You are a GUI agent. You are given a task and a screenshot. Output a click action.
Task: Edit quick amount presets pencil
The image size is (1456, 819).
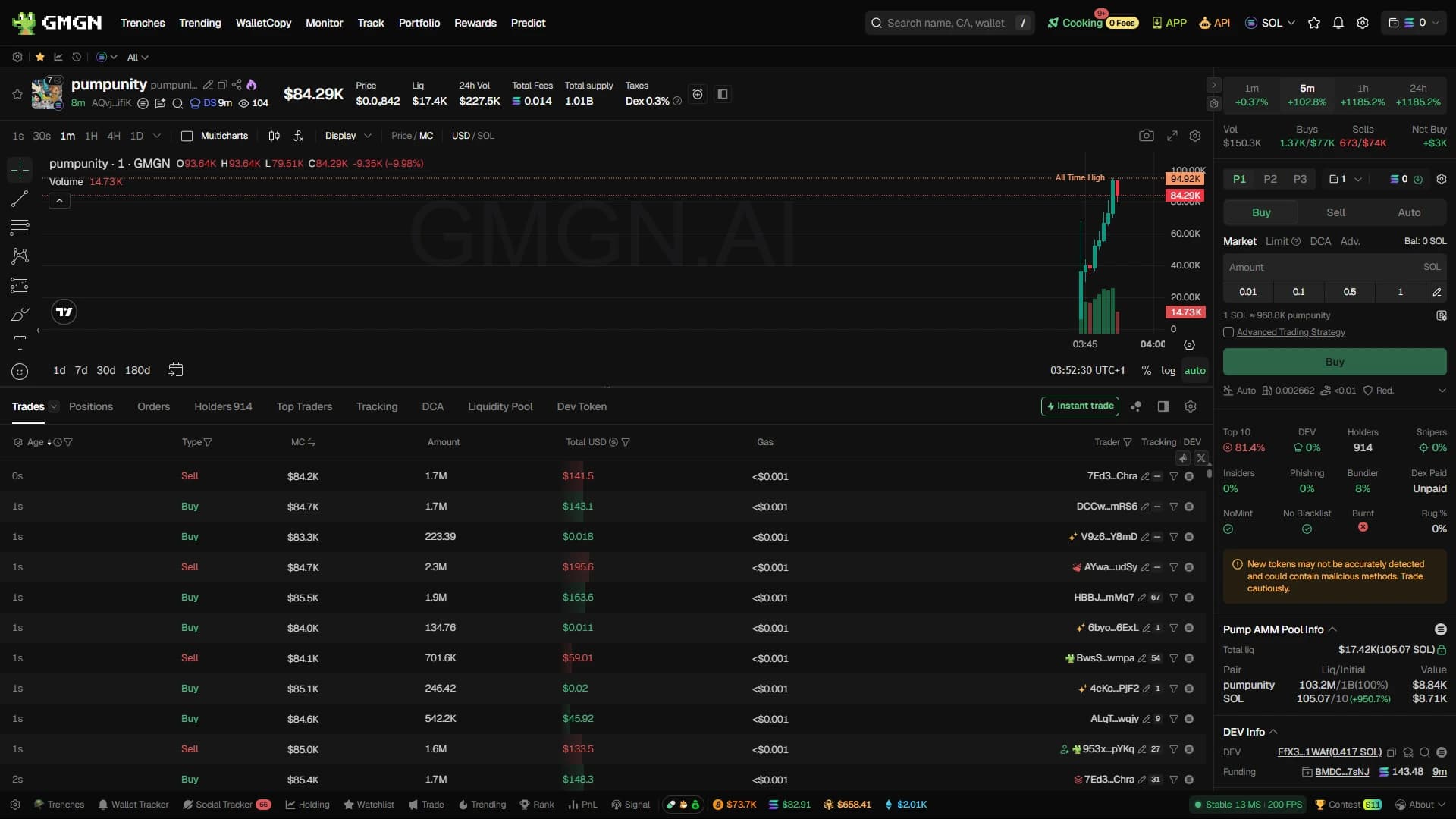pyautogui.click(x=1437, y=292)
